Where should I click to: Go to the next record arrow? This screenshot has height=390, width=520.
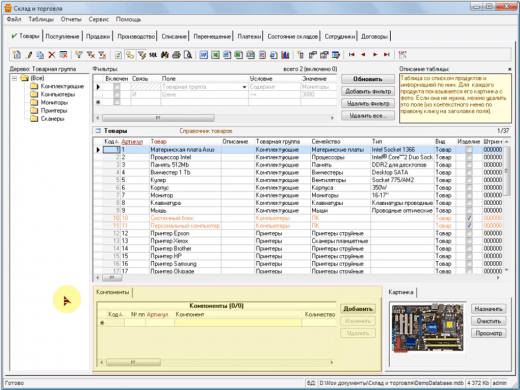tap(375, 55)
